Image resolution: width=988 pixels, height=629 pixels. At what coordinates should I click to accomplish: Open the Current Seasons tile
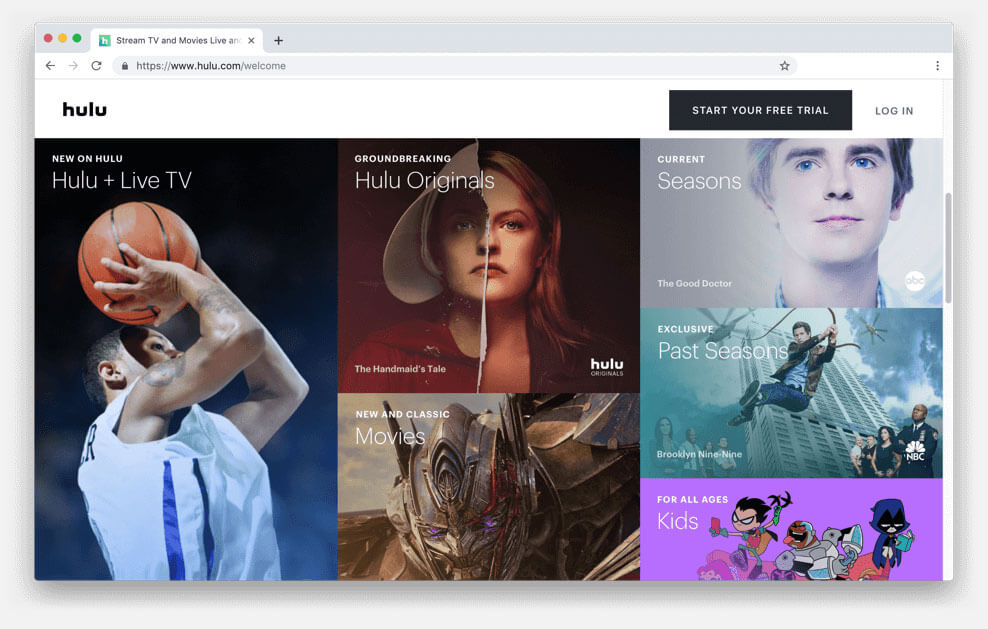(791, 223)
